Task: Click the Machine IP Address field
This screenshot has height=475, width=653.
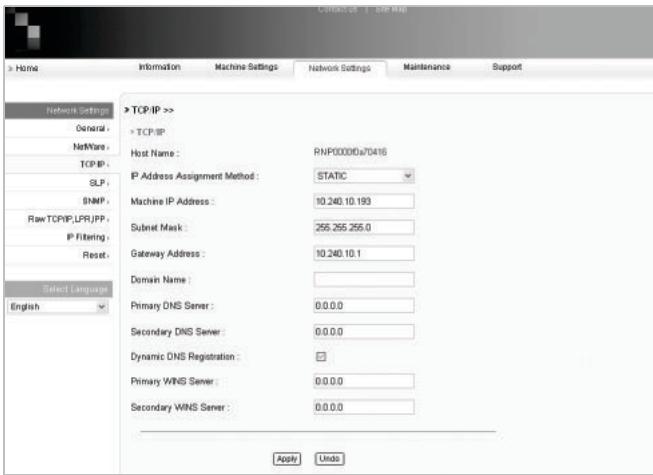Action: (x=364, y=201)
